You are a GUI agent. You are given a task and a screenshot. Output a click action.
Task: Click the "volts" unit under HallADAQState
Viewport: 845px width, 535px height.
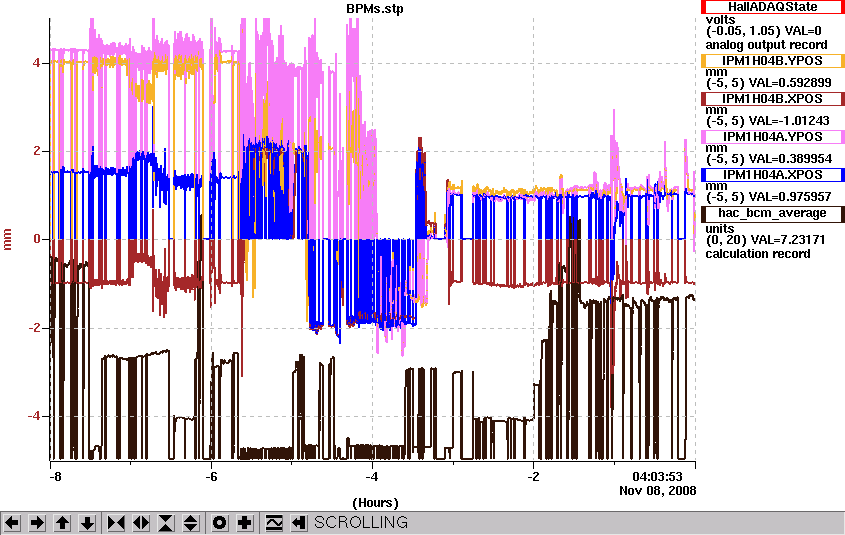click(x=721, y=20)
